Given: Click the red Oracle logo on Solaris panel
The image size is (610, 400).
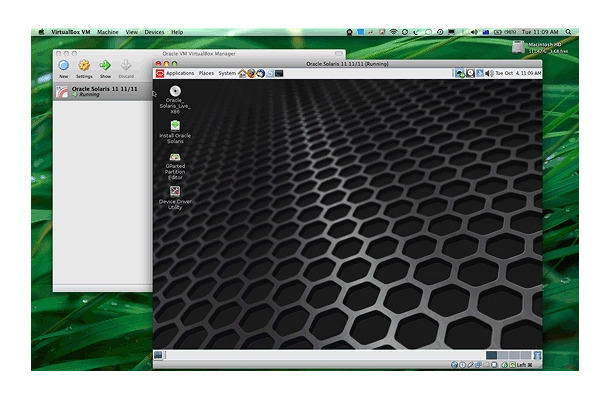Looking at the screenshot, I should click(x=160, y=73).
